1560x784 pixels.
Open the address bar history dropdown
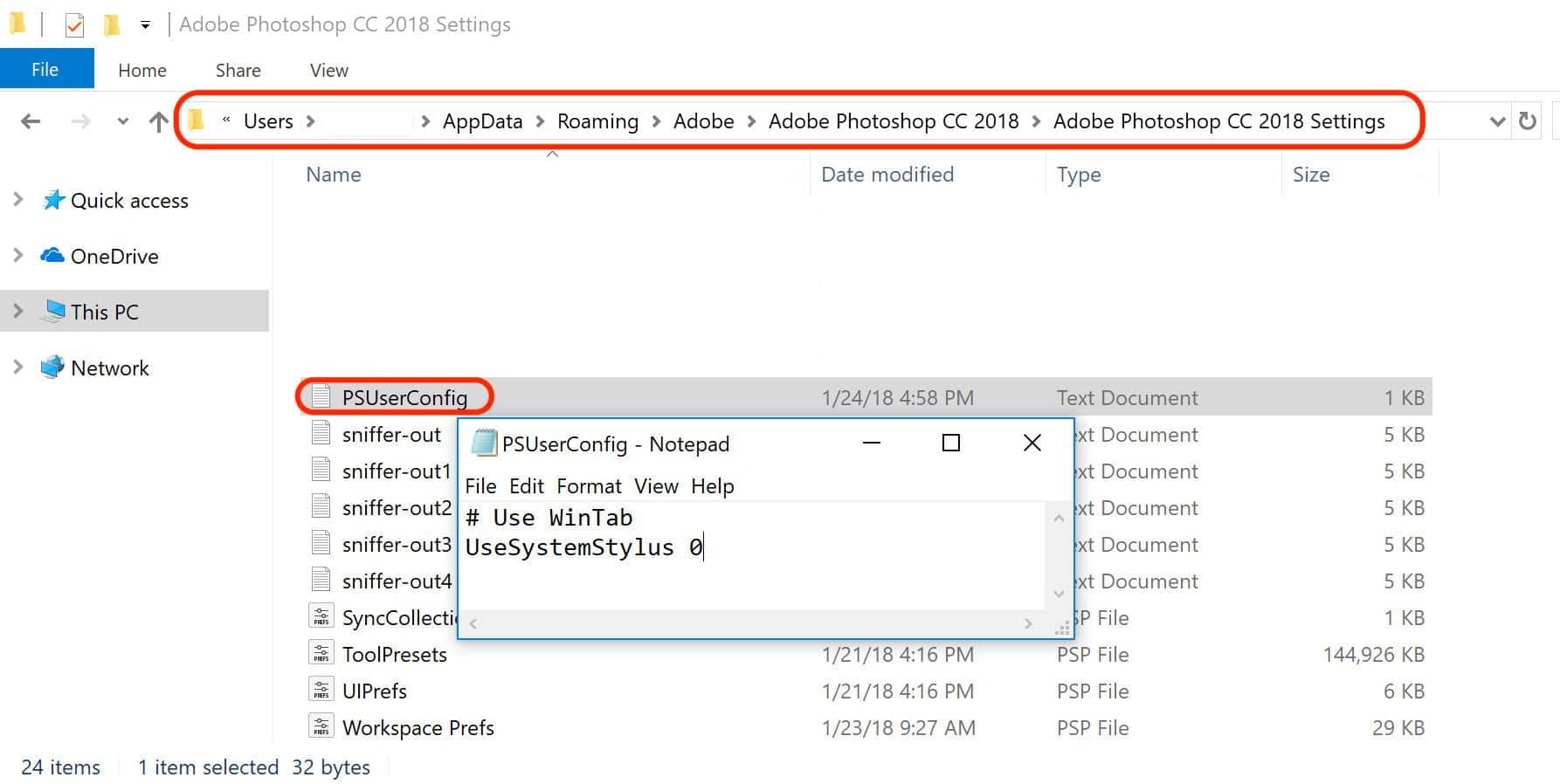[1497, 121]
